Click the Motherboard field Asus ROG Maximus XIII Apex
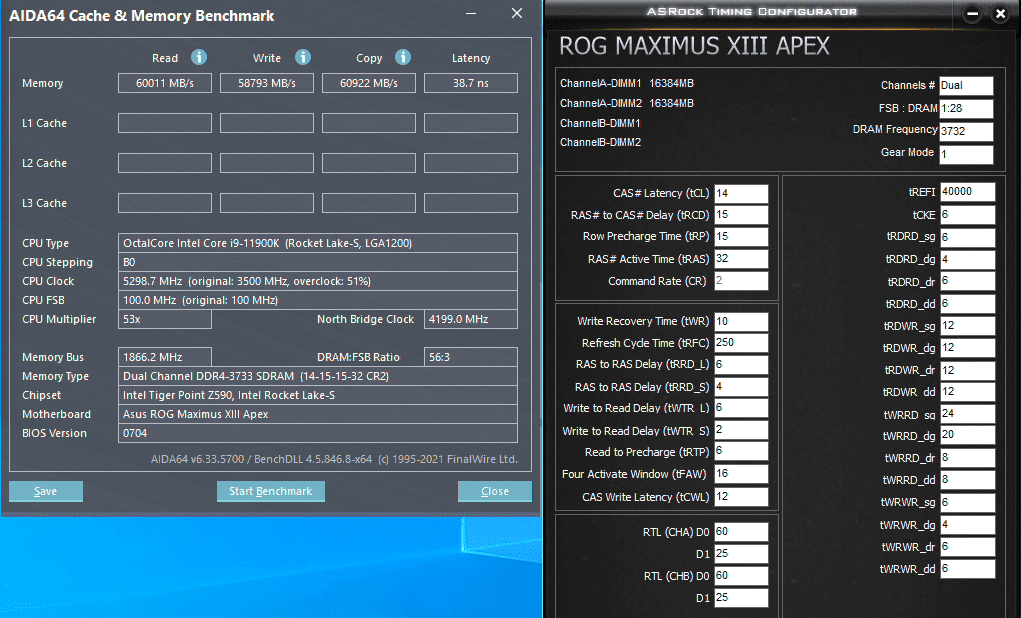Screen dimensions: 1021x618 coord(318,414)
